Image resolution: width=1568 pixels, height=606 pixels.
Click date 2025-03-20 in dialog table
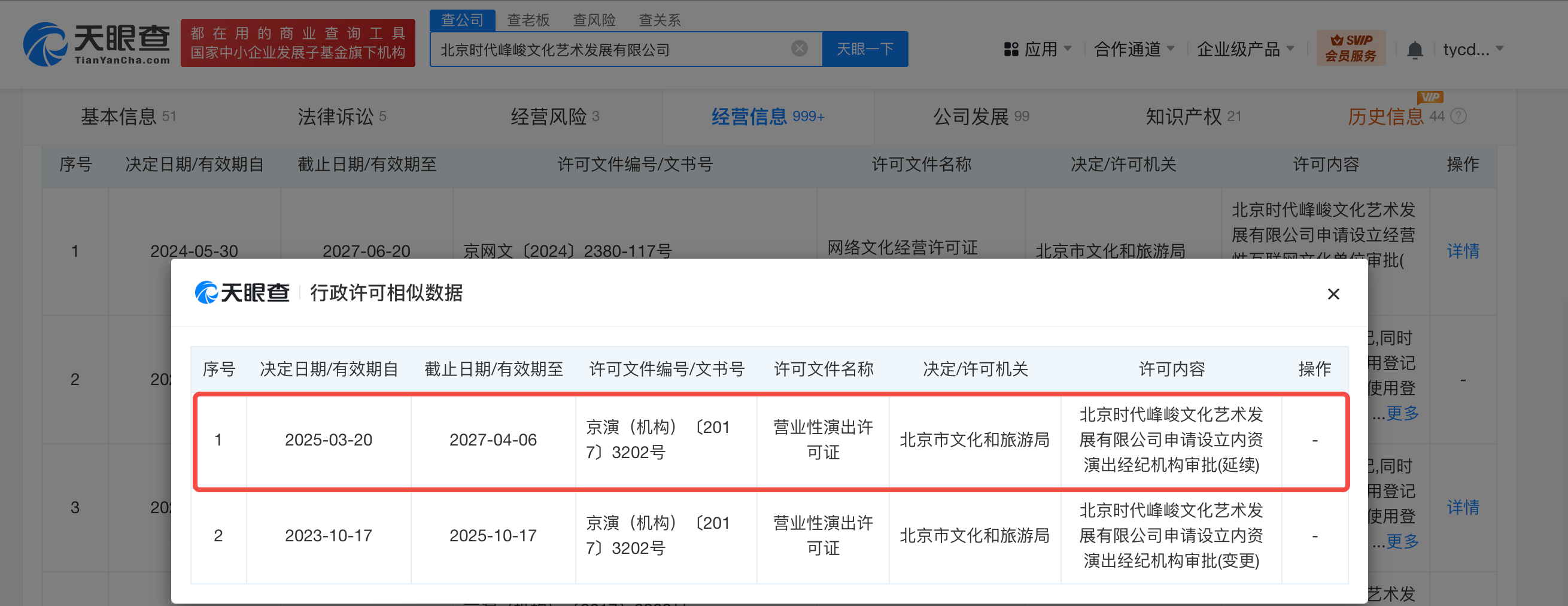click(x=329, y=440)
